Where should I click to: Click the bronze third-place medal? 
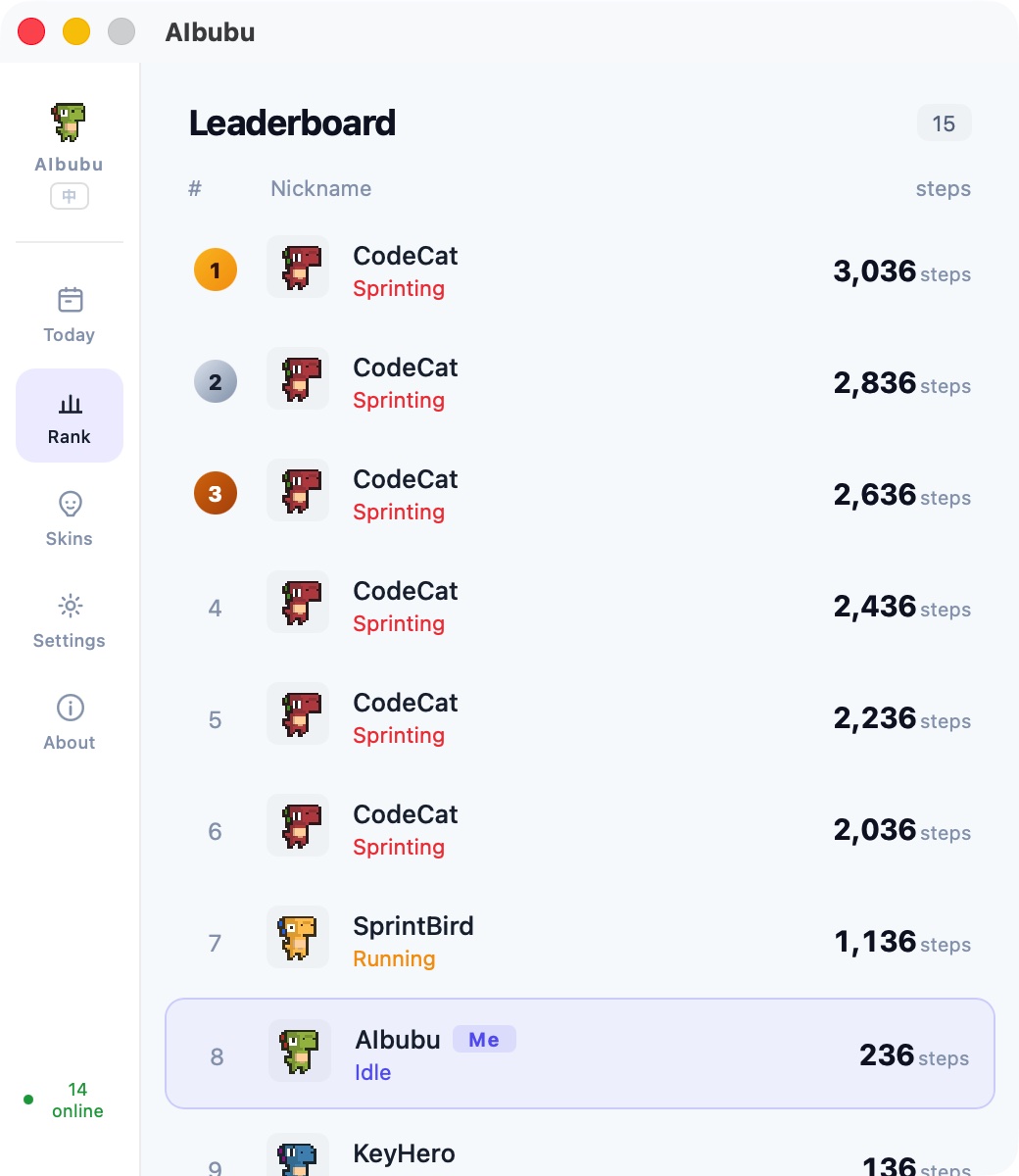click(x=215, y=493)
